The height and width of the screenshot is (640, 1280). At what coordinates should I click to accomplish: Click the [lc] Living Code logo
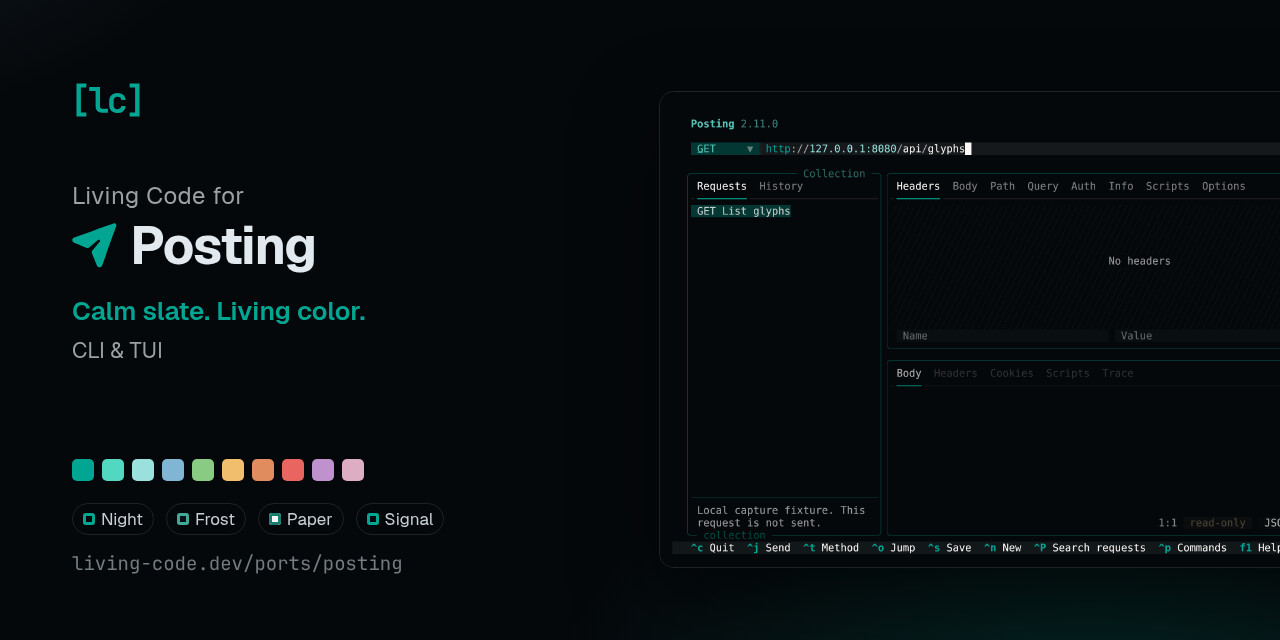107,100
